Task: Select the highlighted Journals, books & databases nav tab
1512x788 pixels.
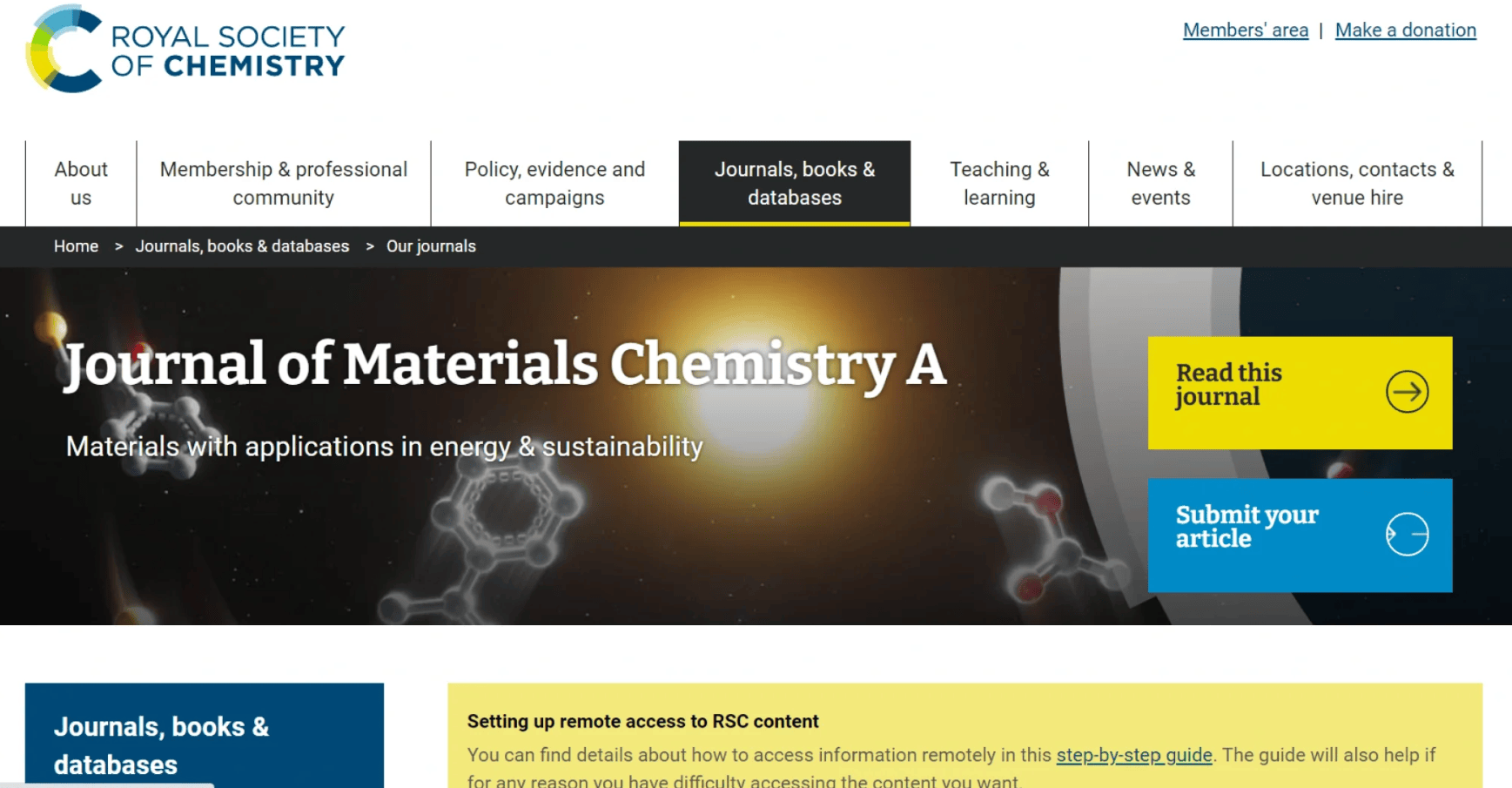Action: click(794, 183)
